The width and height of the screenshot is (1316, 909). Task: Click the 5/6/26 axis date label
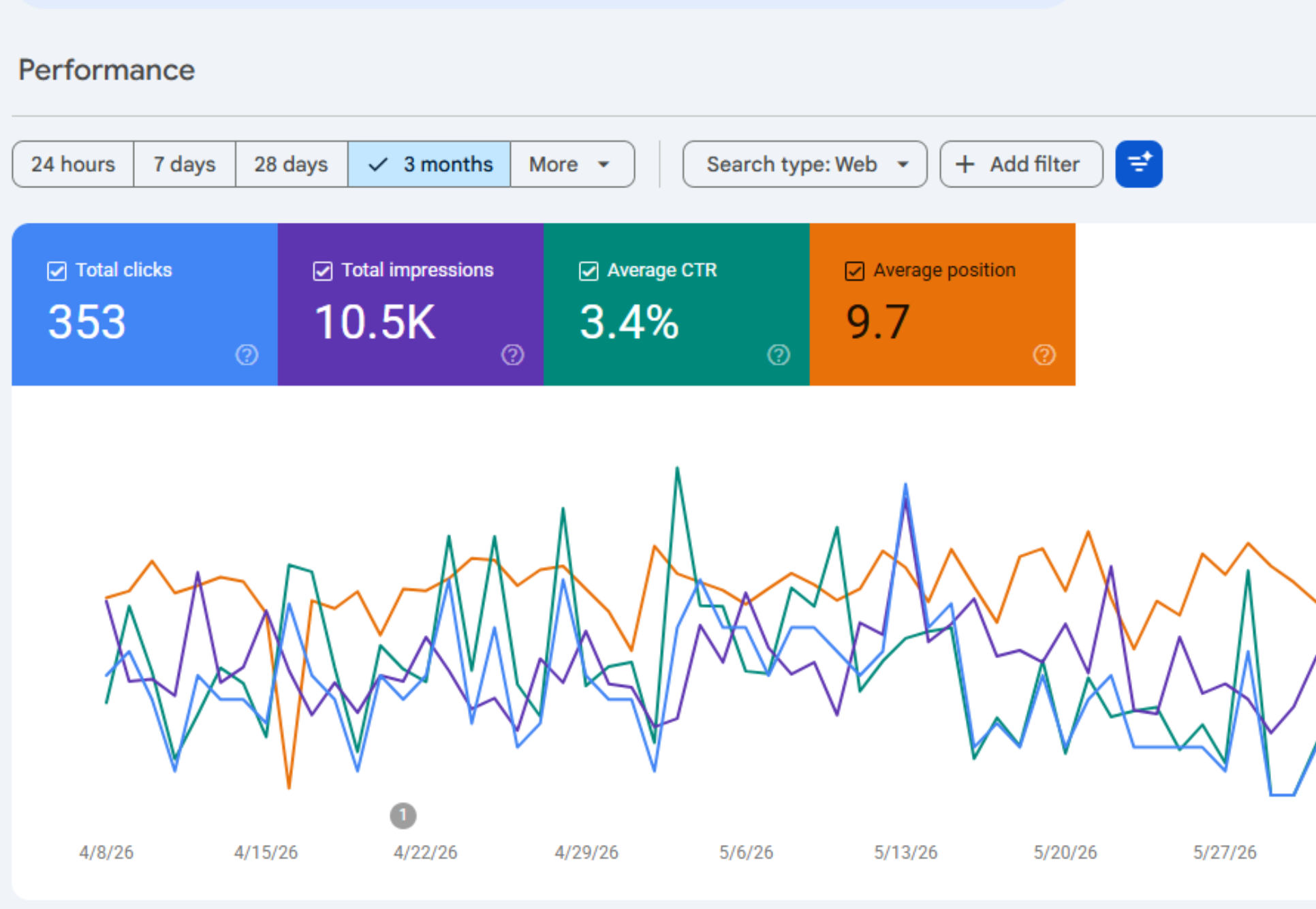point(747,852)
